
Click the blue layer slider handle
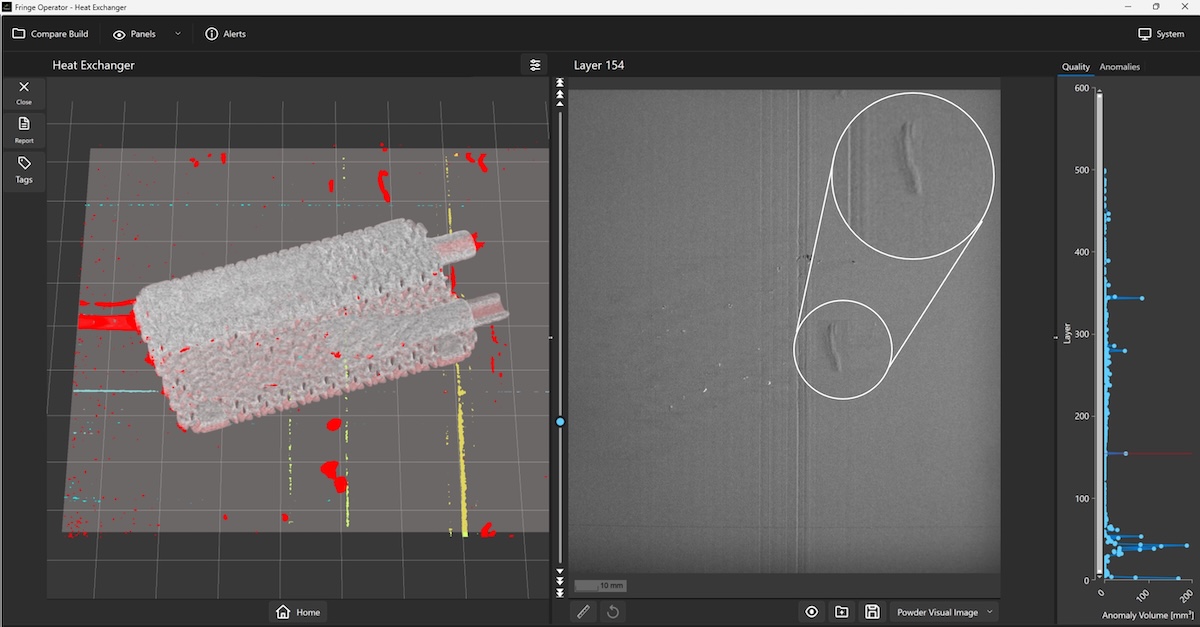tap(560, 422)
